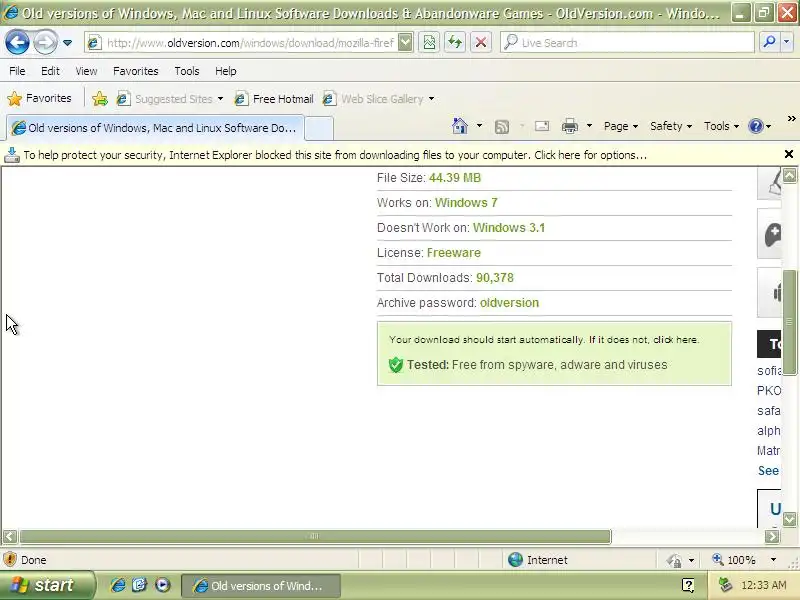The height and width of the screenshot is (600, 800).
Task: Click the status bar security warning icon
Action: pyautogui.click(x=10, y=560)
